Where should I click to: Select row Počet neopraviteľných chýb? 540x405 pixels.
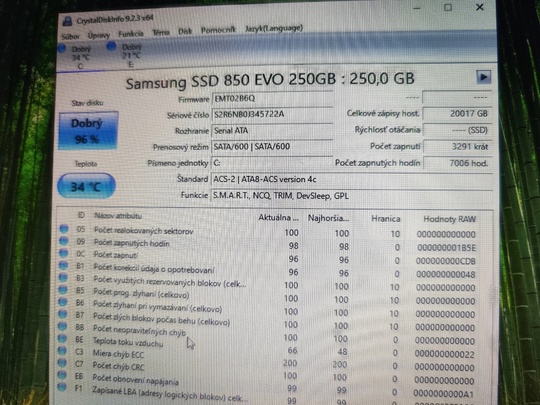coord(267,334)
